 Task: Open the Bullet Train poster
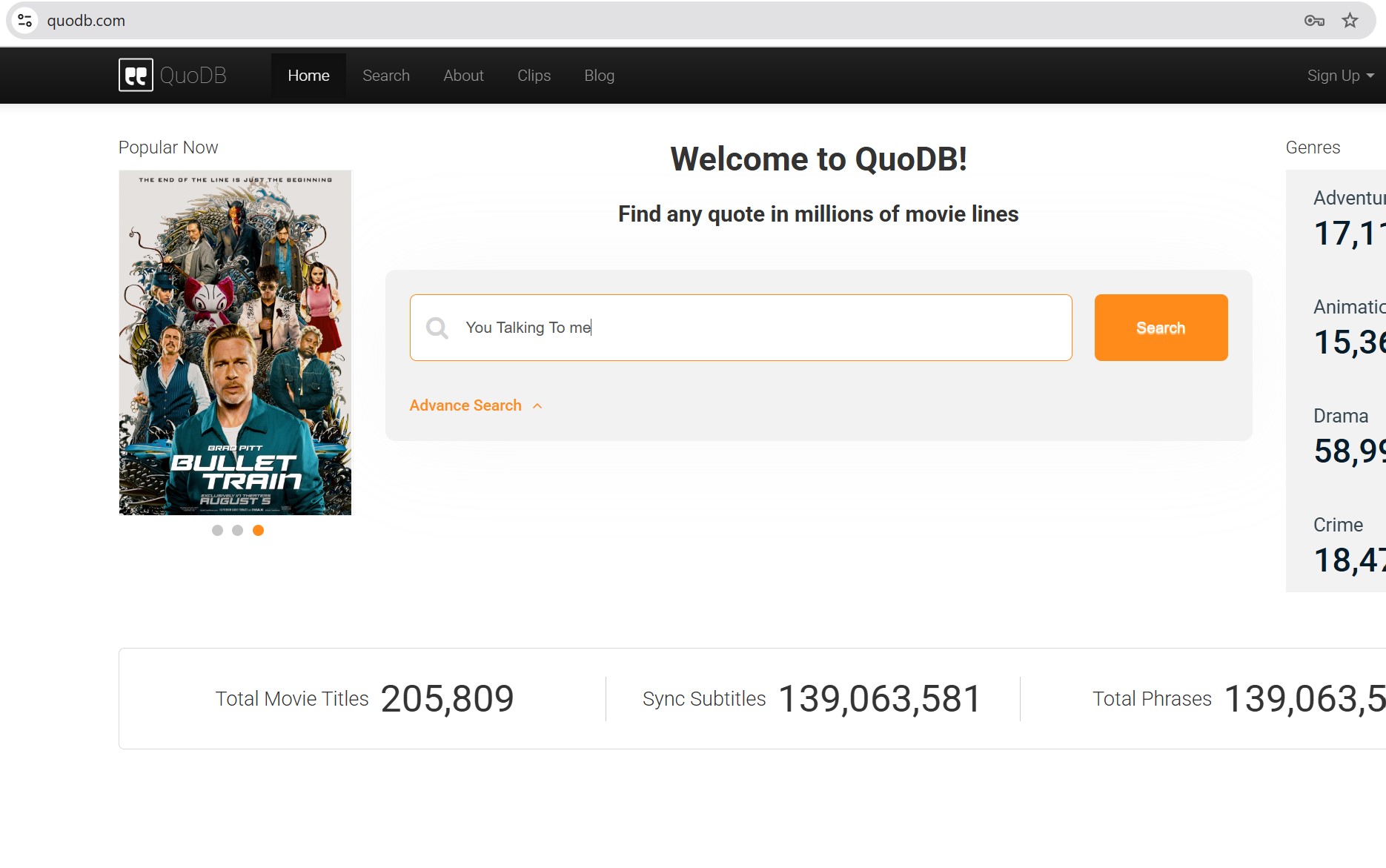235,342
